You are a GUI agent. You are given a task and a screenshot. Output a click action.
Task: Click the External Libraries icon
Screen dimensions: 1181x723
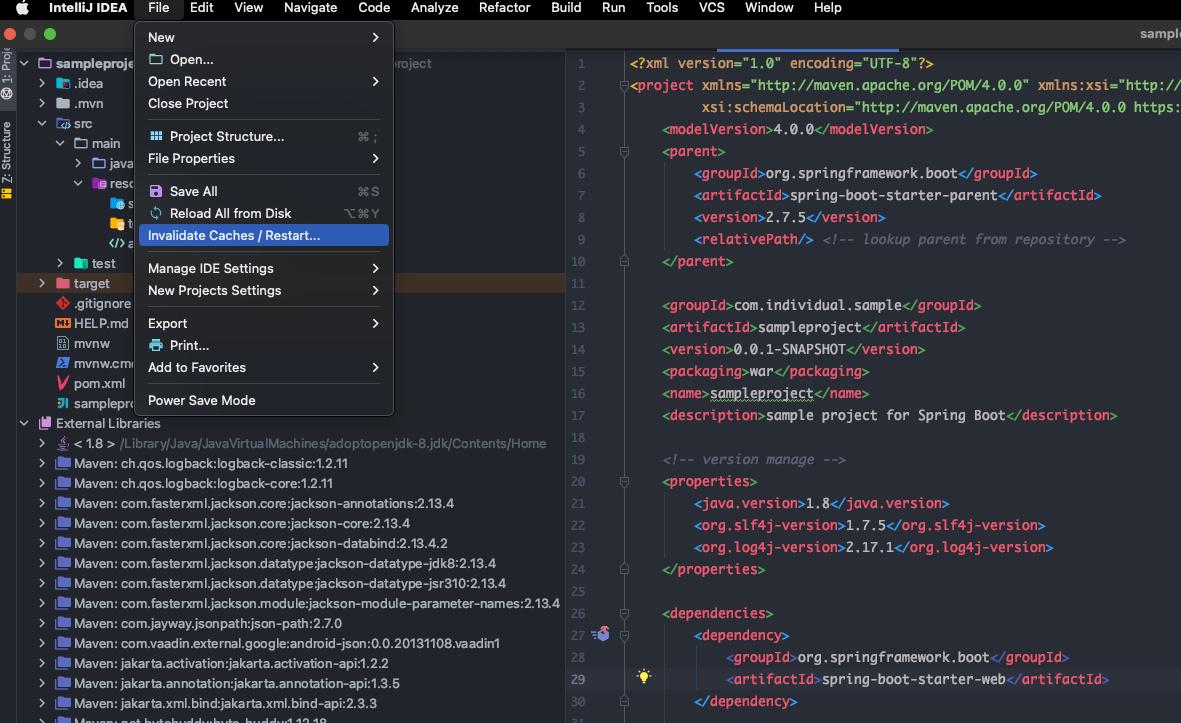tap(45, 423)
